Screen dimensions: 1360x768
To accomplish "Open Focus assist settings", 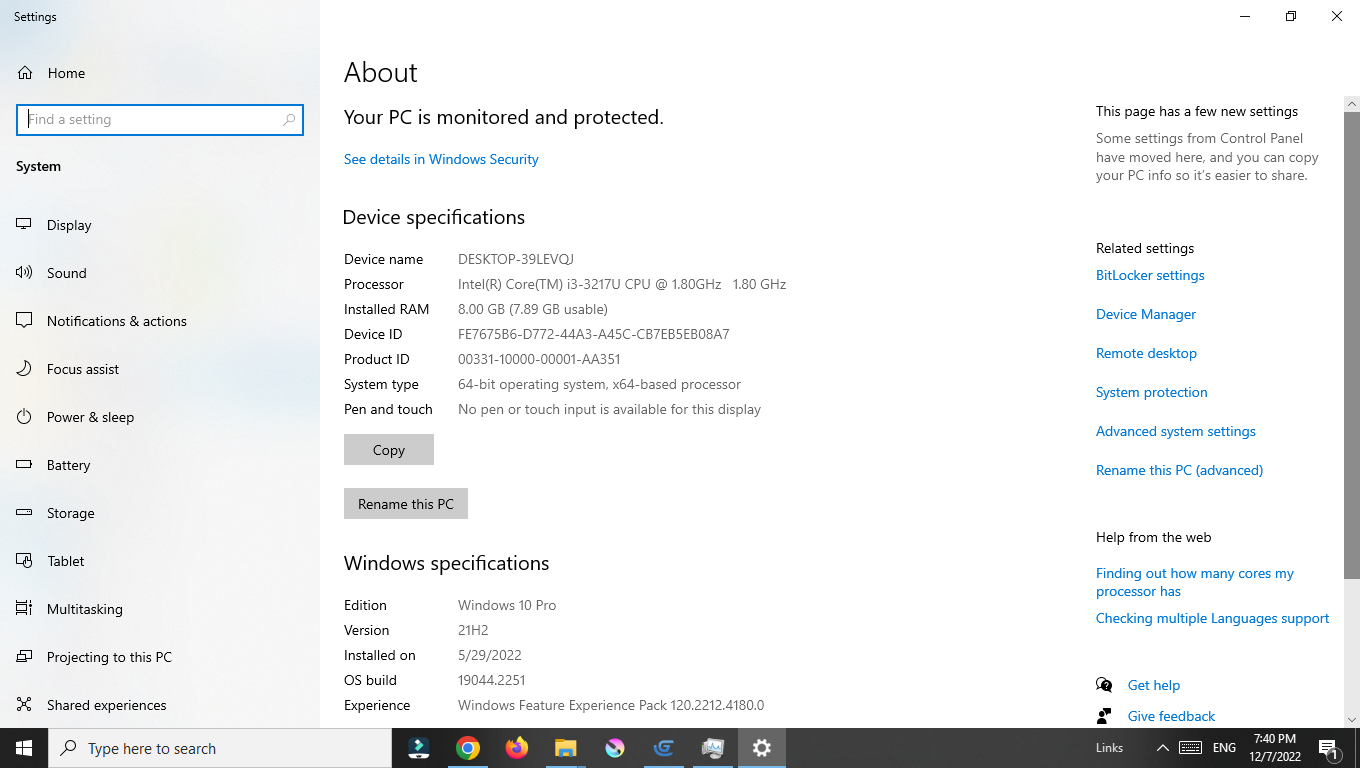I will coord(84,368).
